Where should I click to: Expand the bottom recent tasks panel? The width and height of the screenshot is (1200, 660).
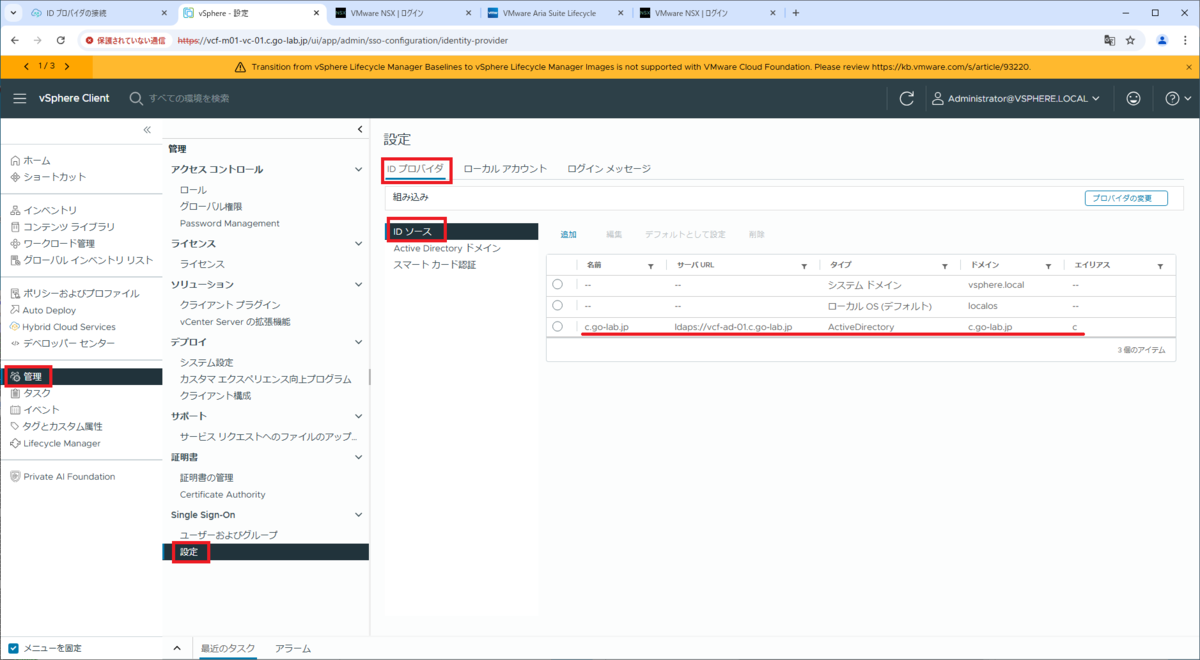(x=178, y=648)
